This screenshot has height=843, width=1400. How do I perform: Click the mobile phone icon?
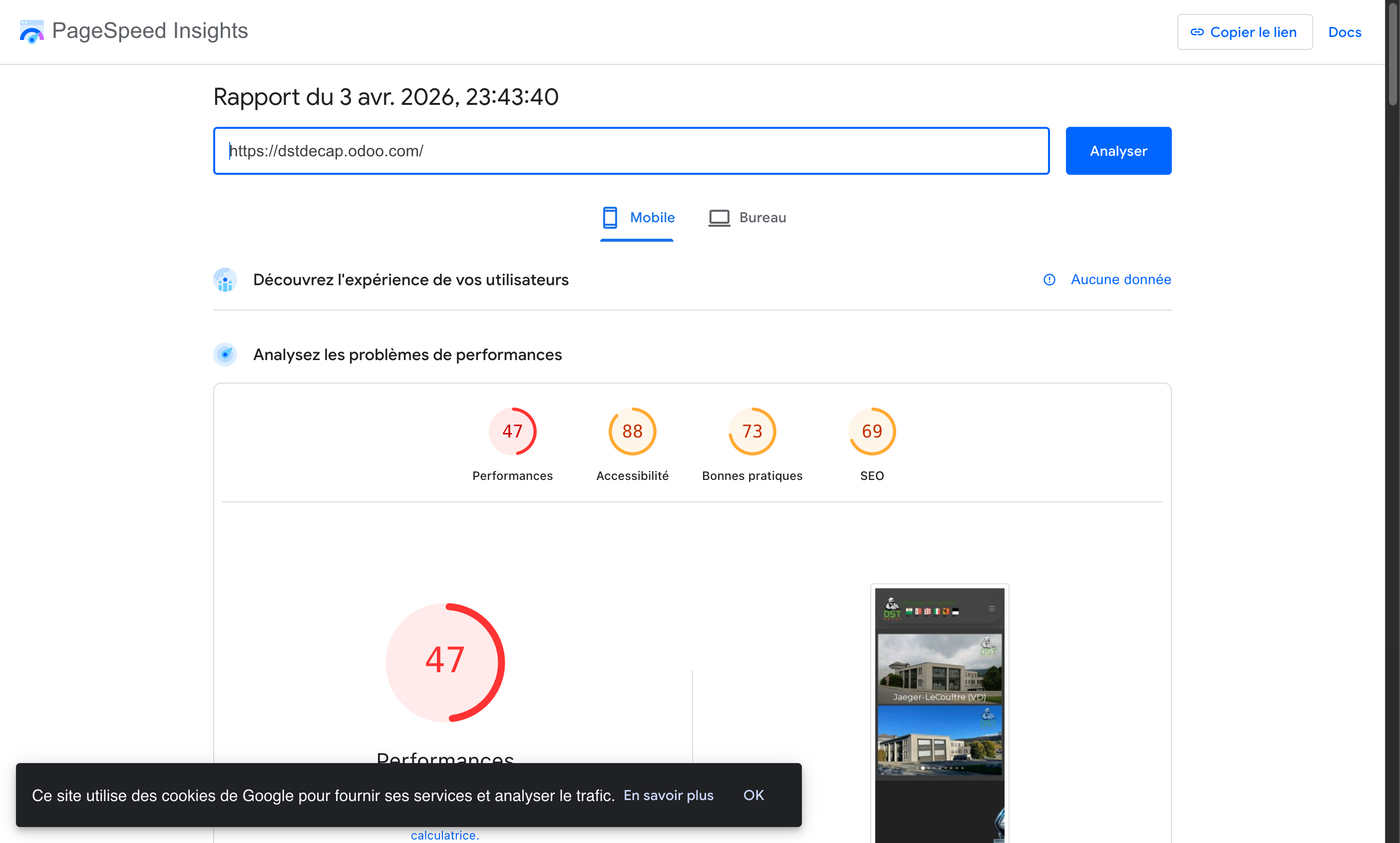coord(610,218)
